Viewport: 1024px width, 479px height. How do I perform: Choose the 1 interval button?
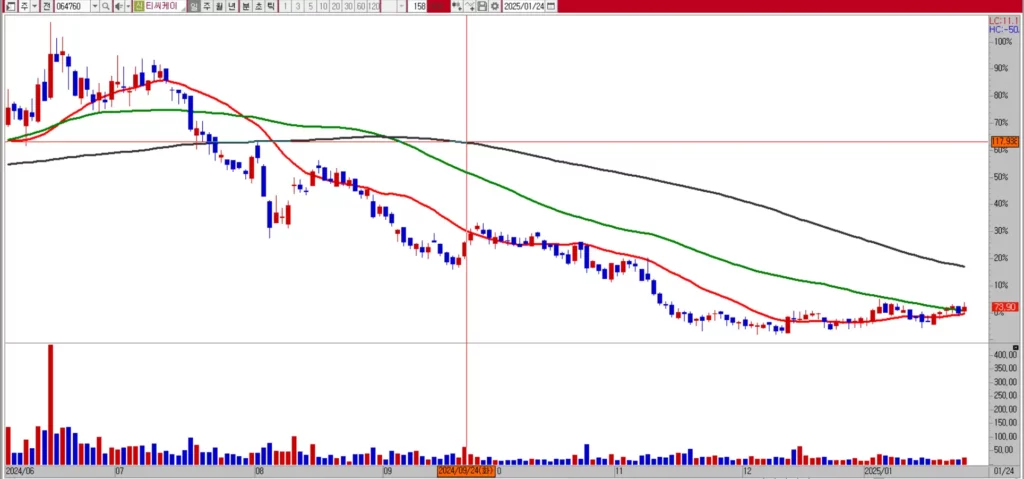pyautogui.click(x=285, y=7)
